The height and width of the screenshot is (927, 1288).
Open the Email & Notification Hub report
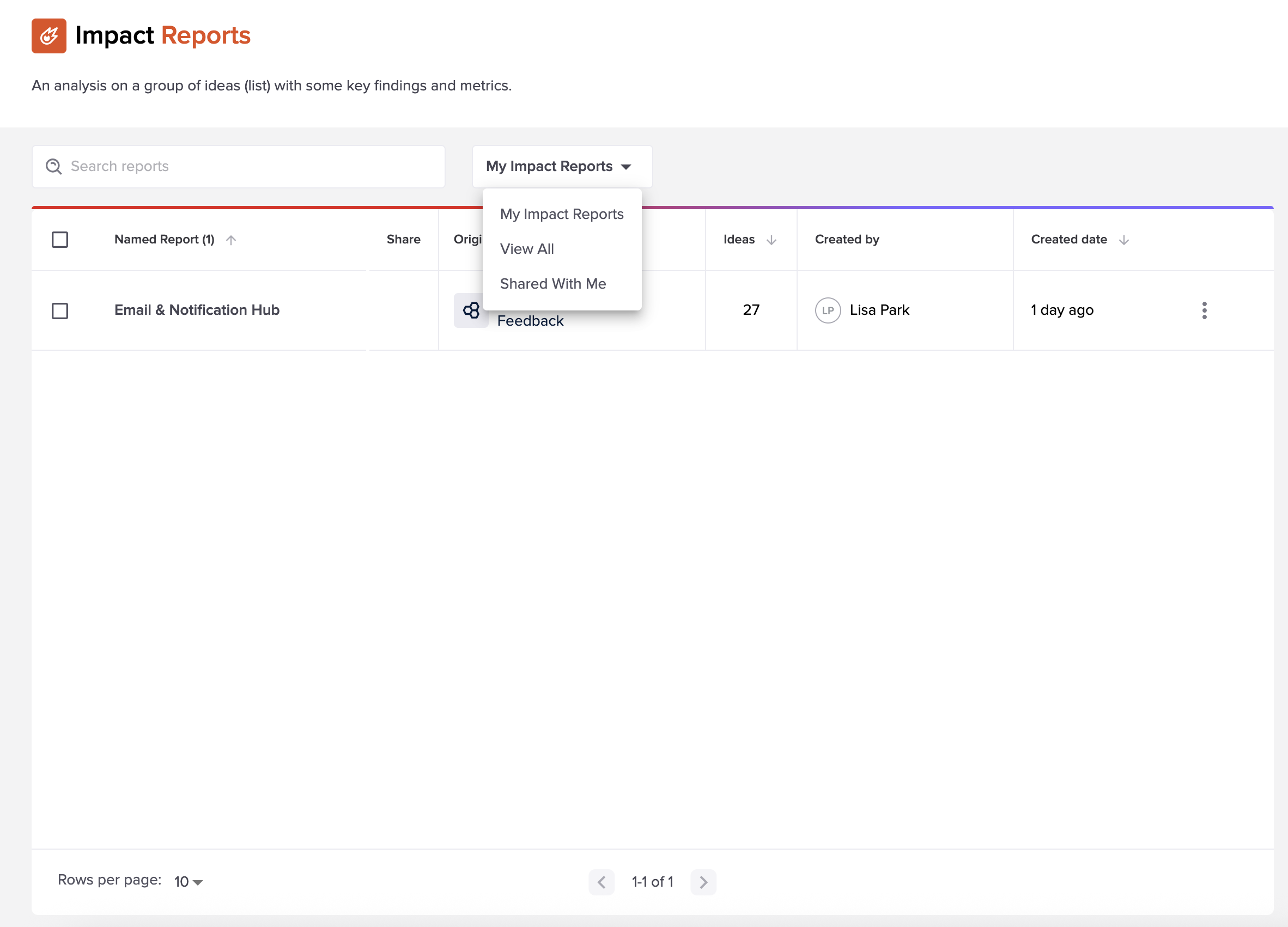pos(197,310)
